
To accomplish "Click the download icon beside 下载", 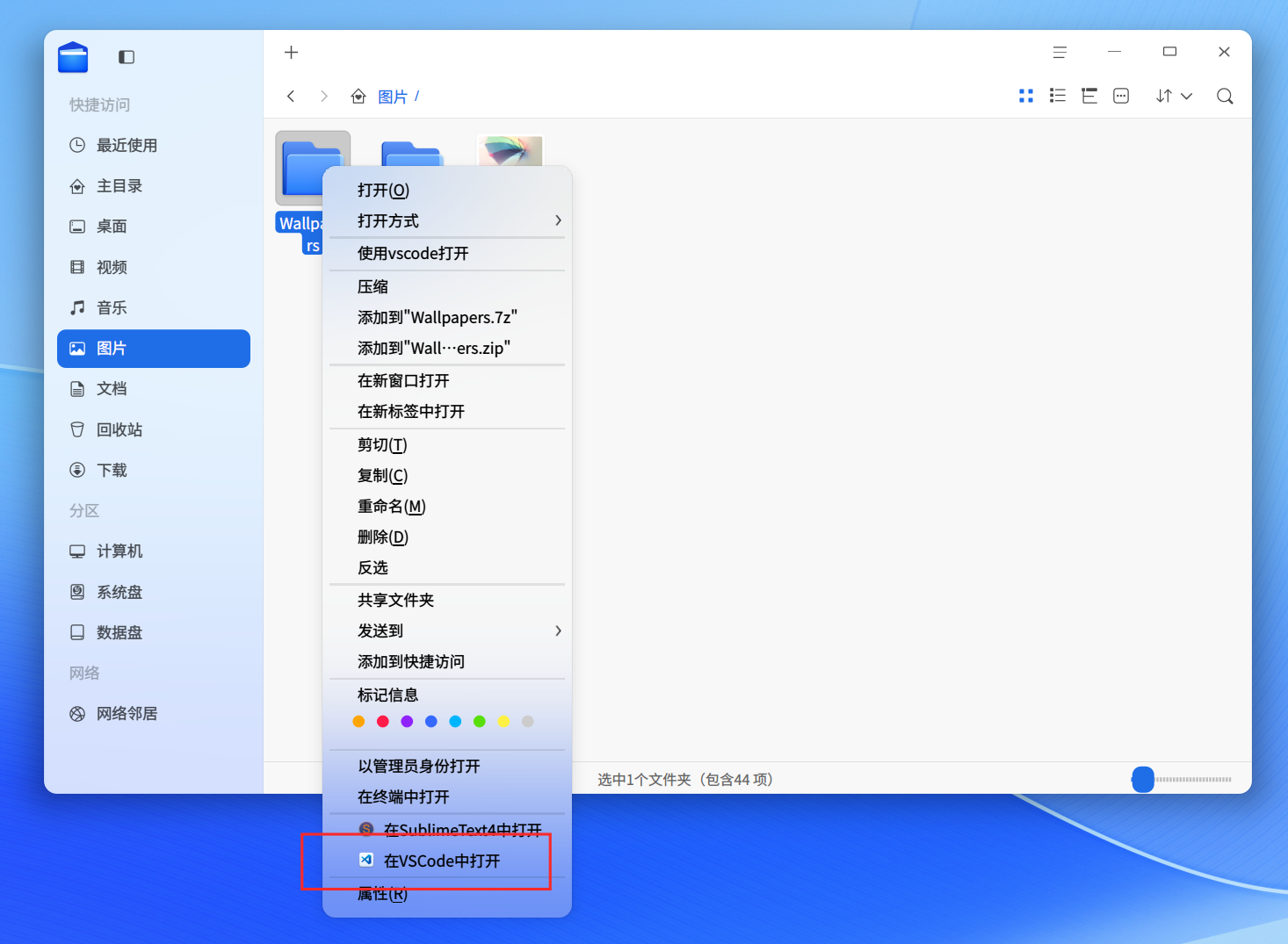I will pyautogui.click(x=77, y=470).
